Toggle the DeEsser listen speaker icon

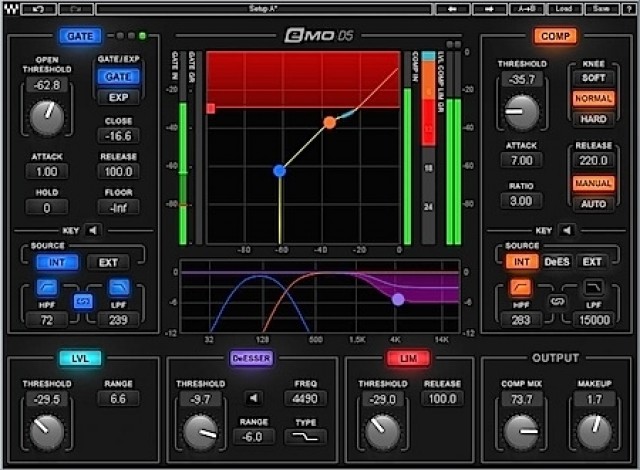pos(253,398)
